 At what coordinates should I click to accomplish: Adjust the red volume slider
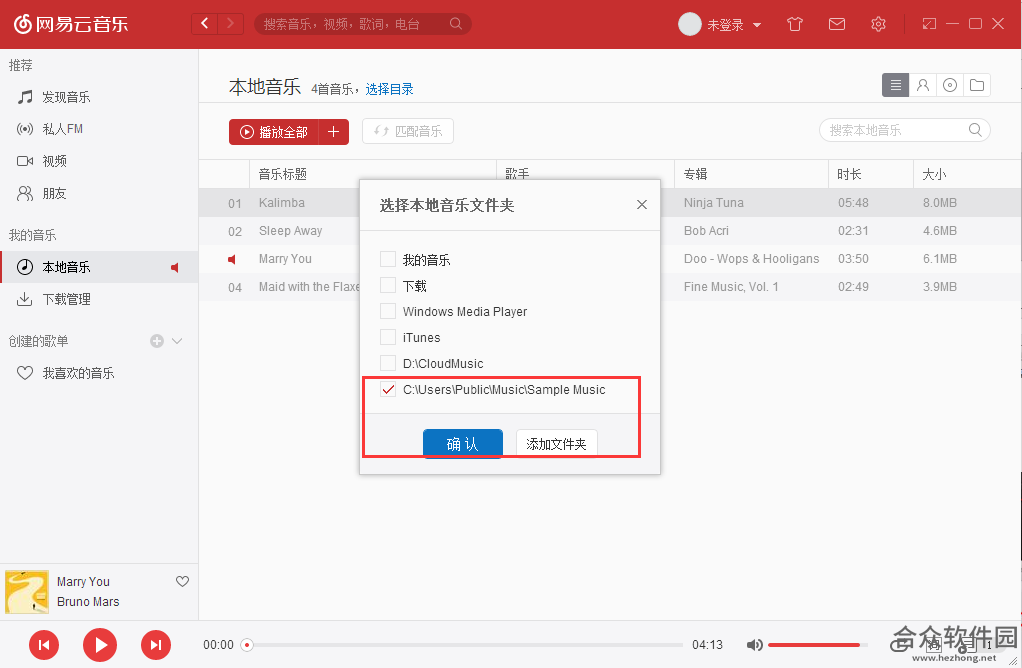click(x=818, y=645)
